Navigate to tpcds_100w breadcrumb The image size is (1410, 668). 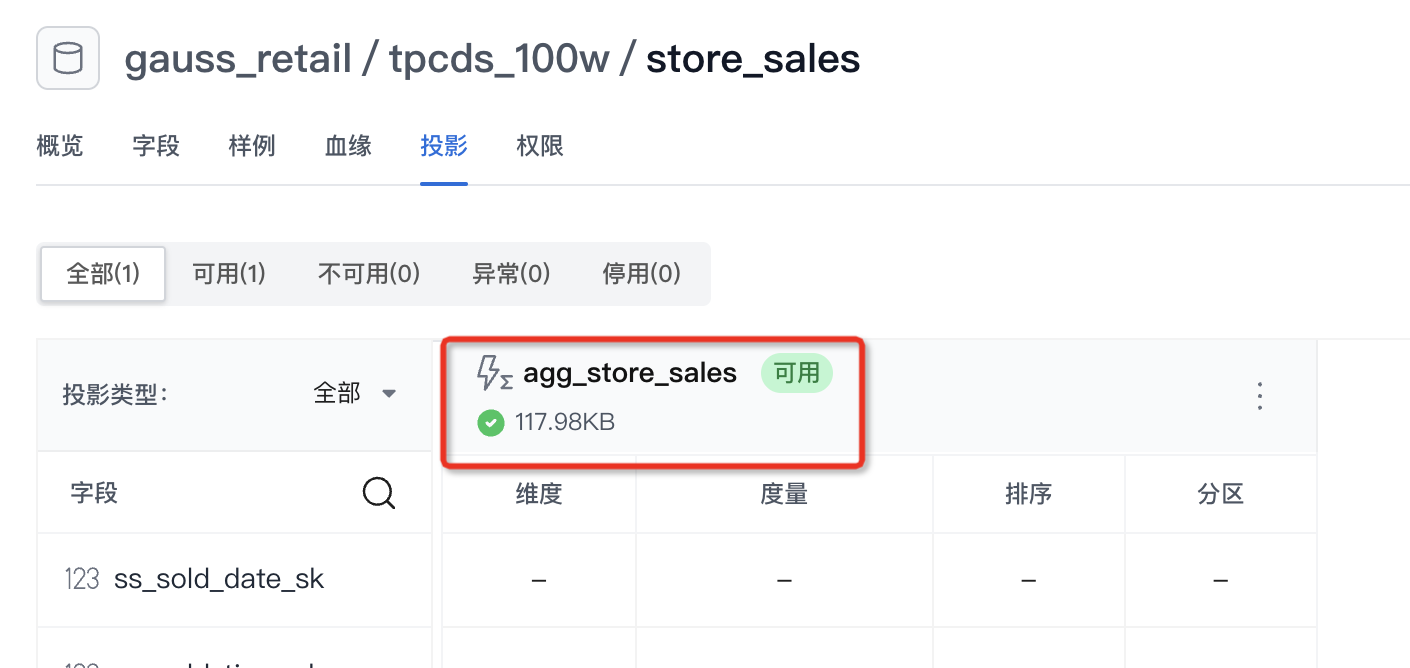[x=499, y=60]
